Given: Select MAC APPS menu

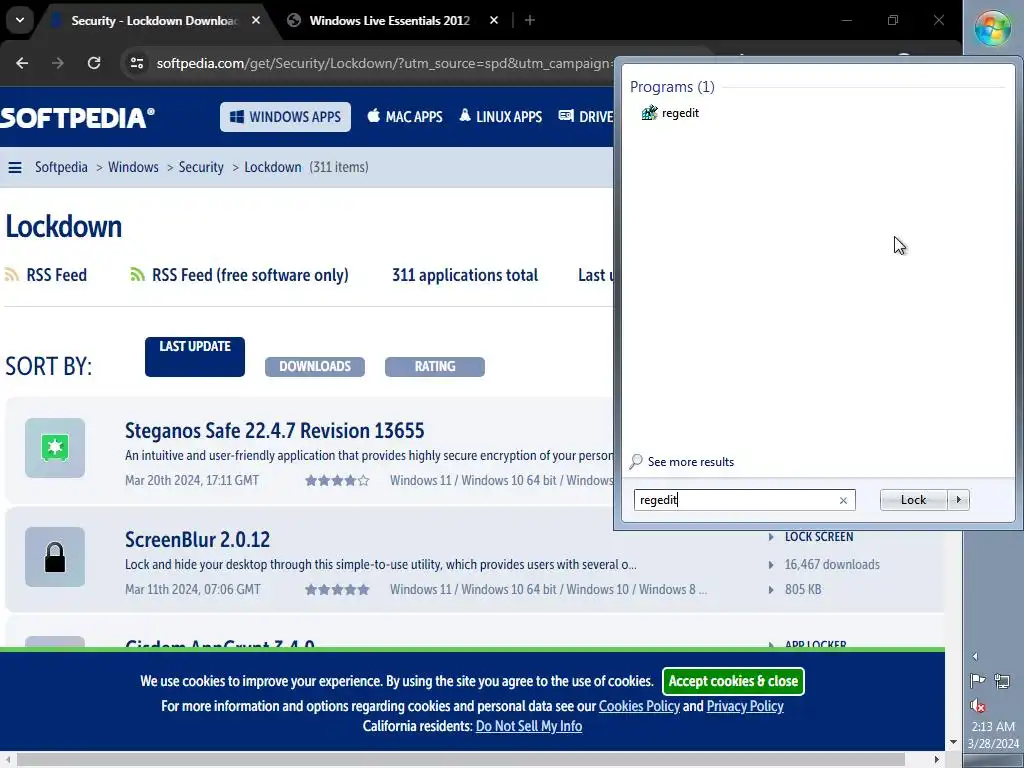Looking at the screenshot, I should point(405,117).
